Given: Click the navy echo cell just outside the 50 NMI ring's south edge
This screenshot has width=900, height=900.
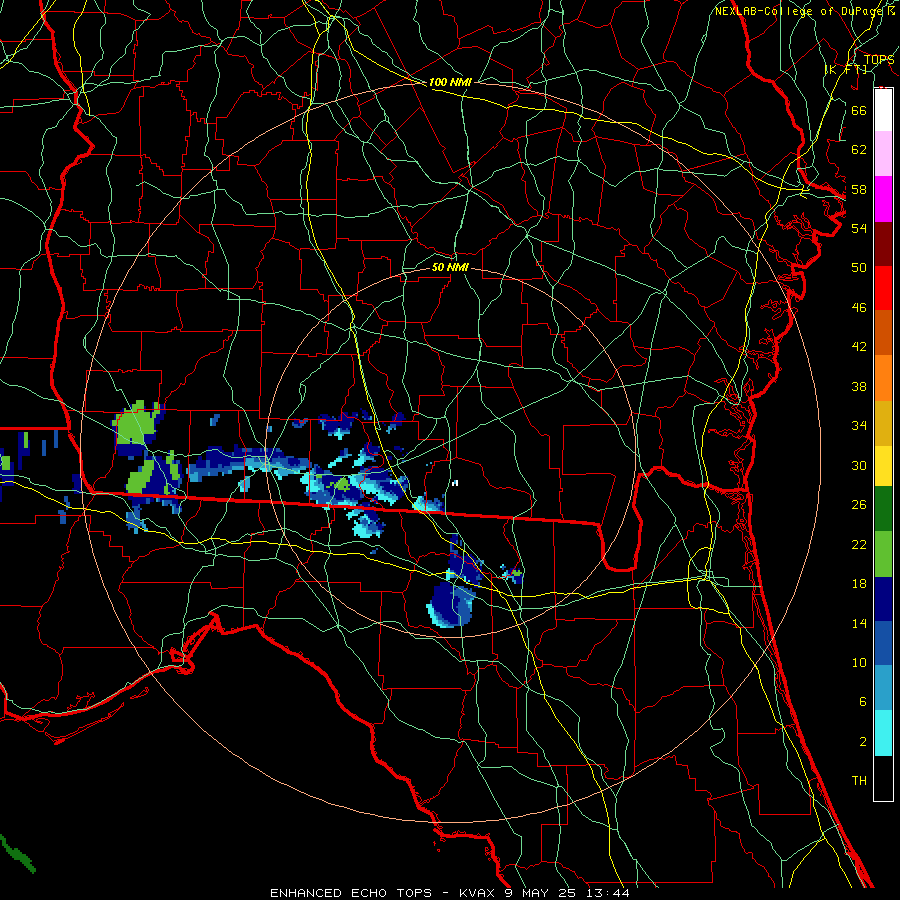Looking at the screenshot, I should click(x=452, y=604).
